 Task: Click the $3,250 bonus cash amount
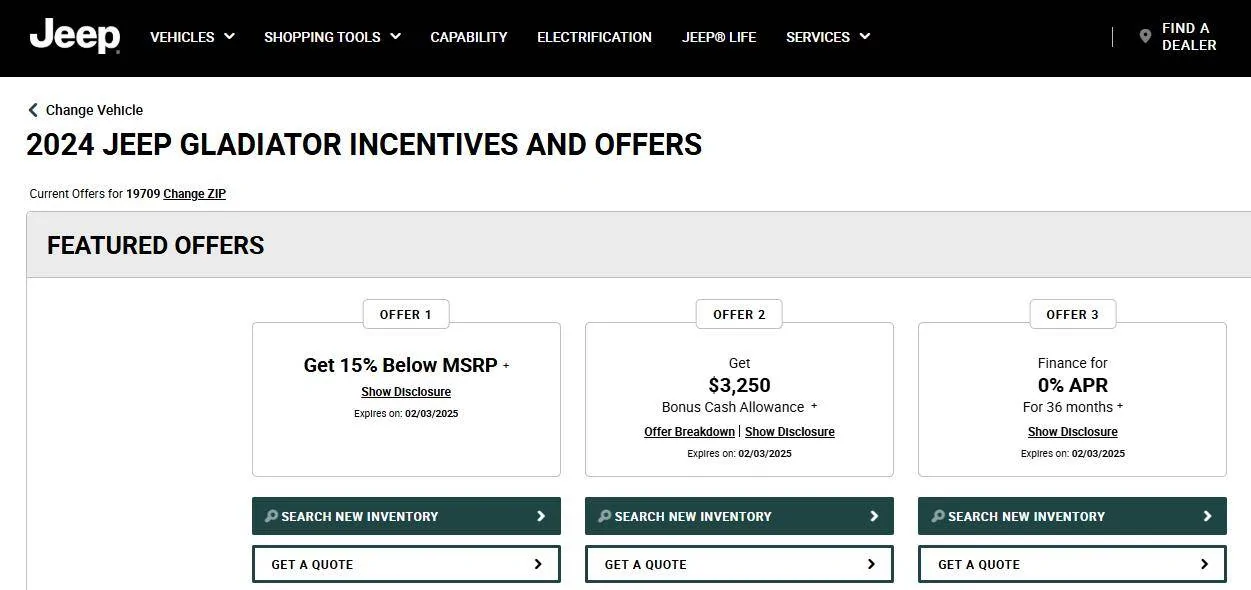click(739, 385)
